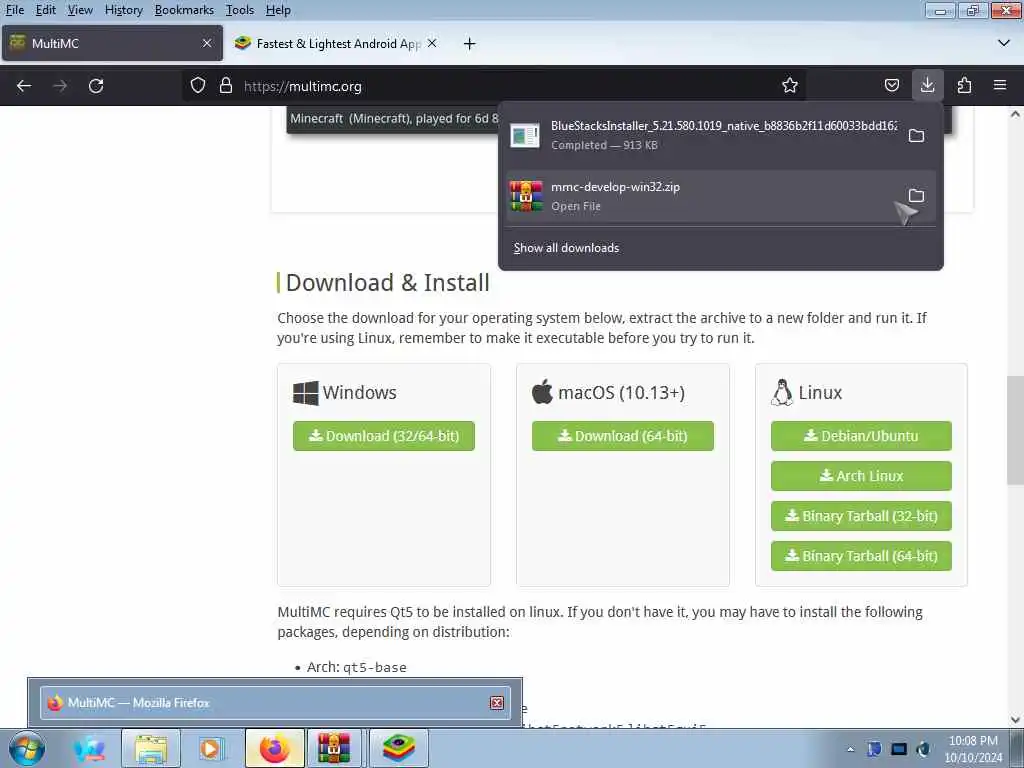Click the taskbar clock showing 10:08 PM
This screenshot has height=768, width=1024.
[x=973, y=748]
